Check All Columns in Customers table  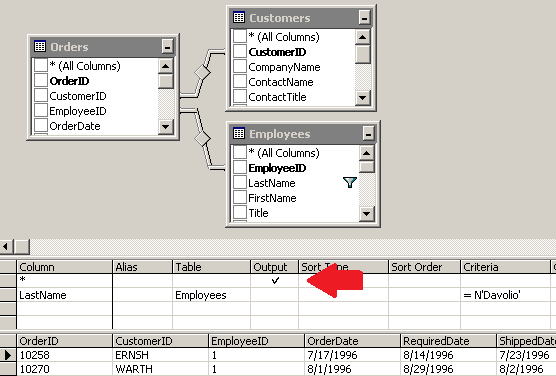pos(240,37)
